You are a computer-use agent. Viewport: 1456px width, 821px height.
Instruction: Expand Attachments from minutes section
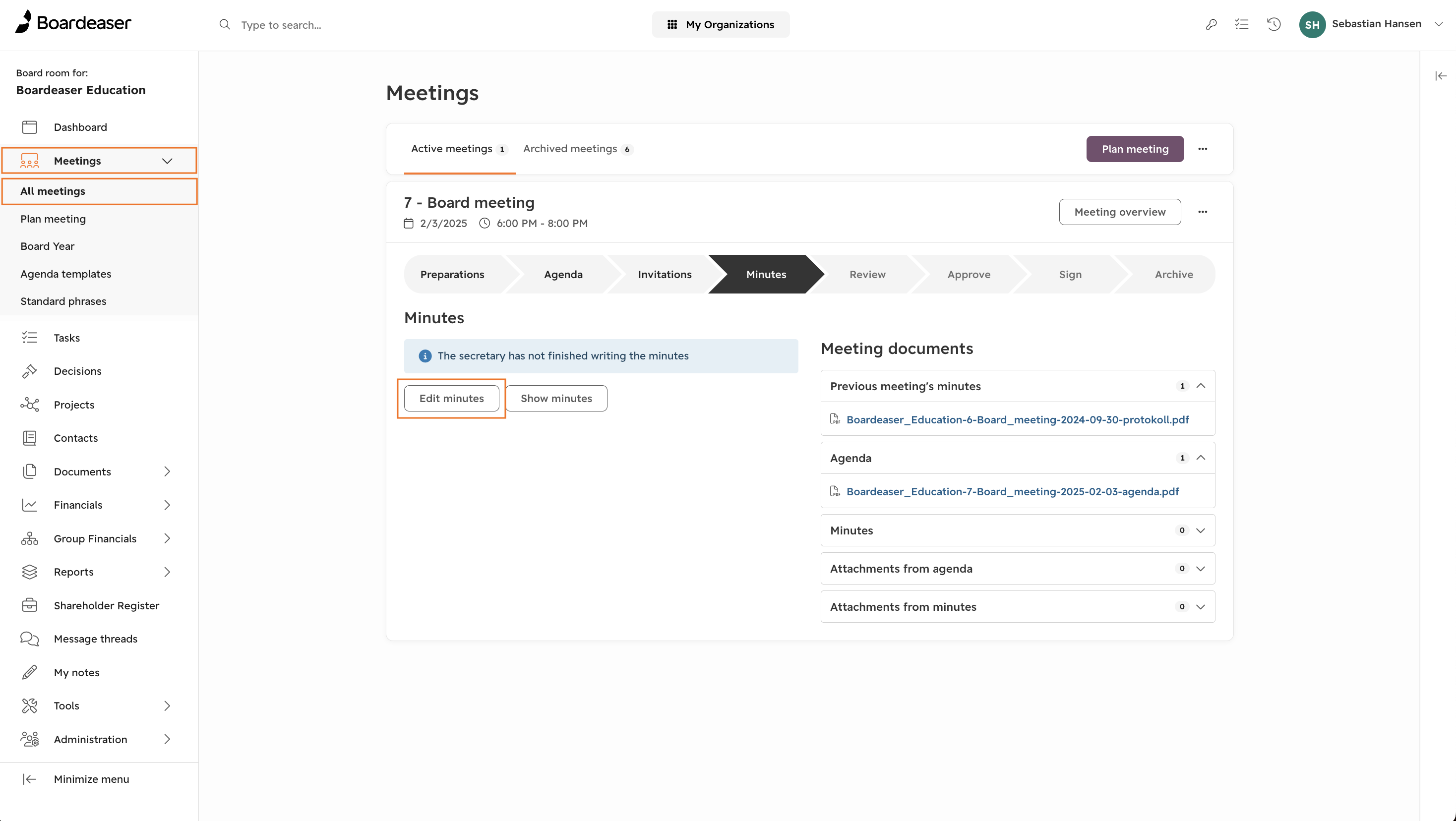tap(1201, 606)
